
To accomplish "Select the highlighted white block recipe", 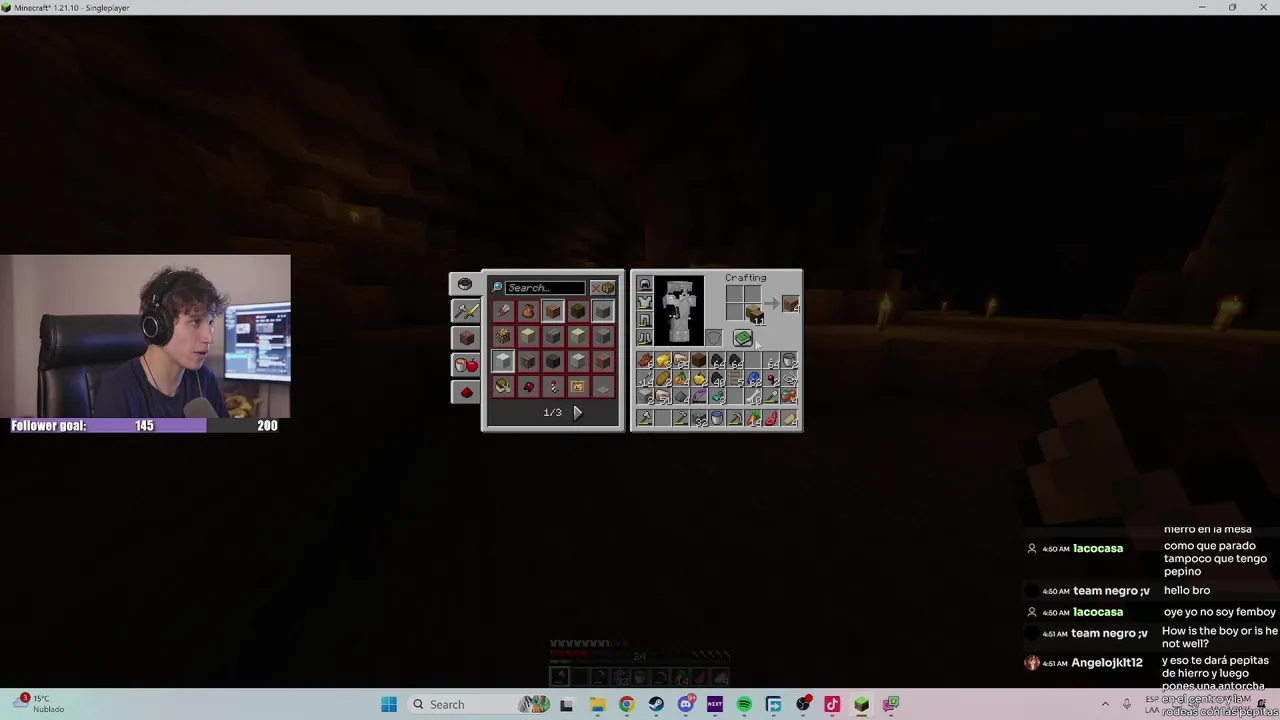I will coord(503,361).
